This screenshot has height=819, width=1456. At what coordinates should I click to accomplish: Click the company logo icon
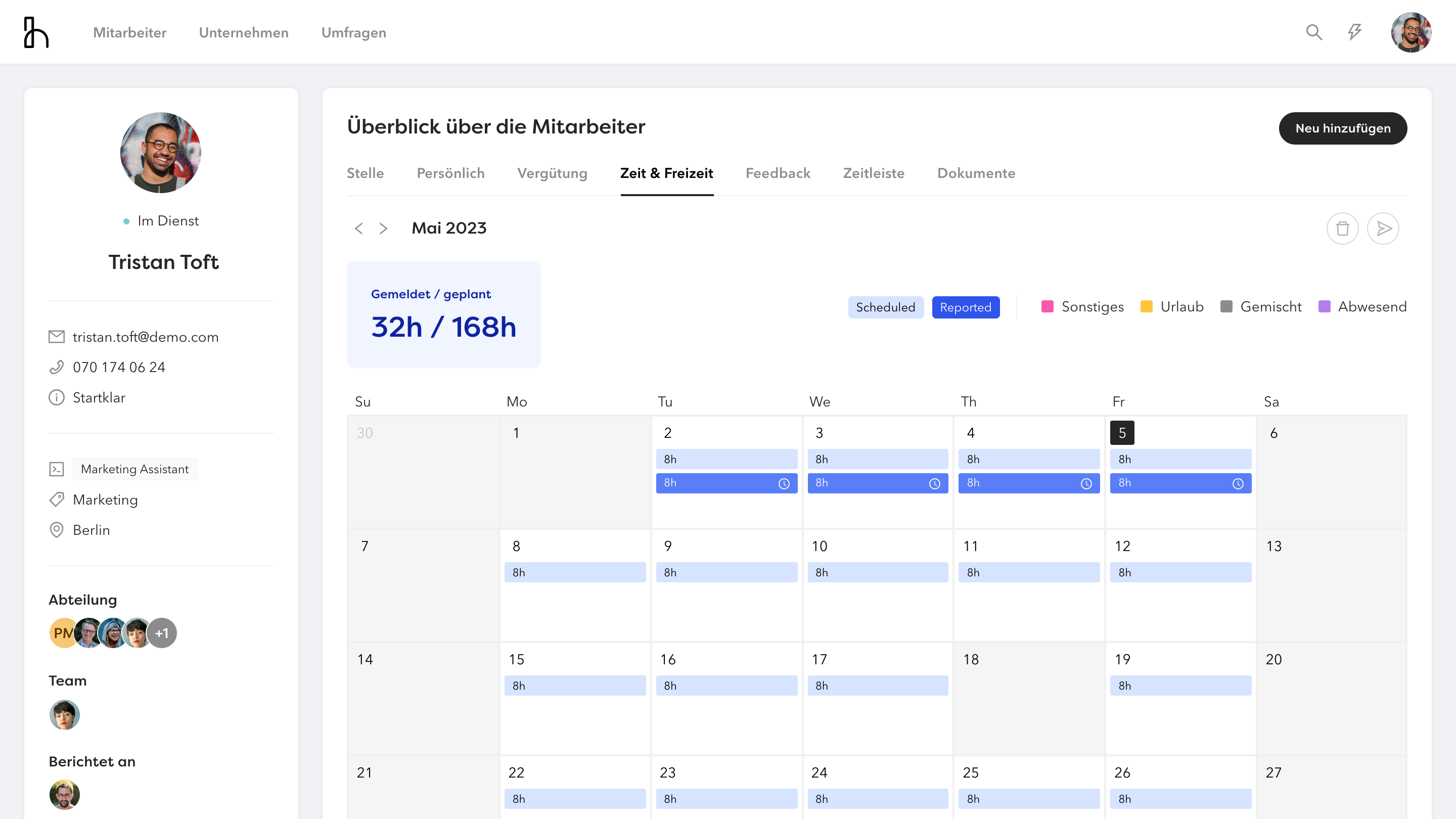(x=36, y=32)
